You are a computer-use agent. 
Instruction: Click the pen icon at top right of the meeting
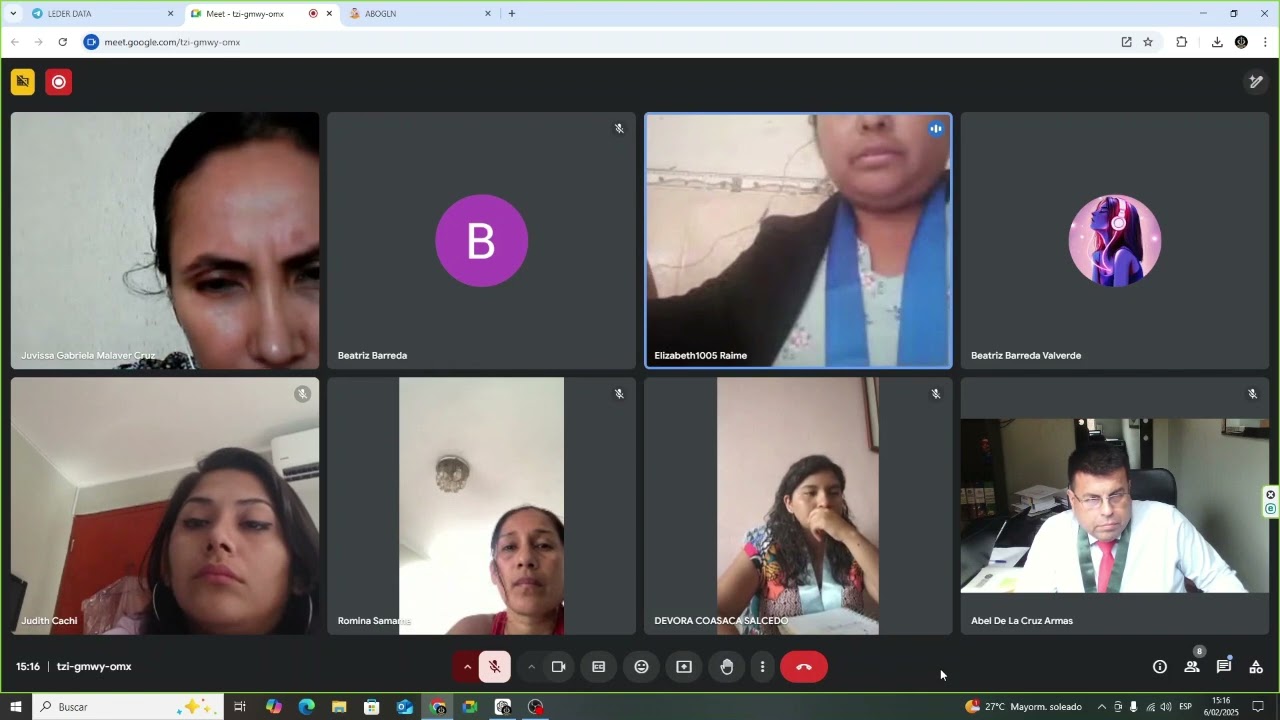click(x=1256, y=82)
